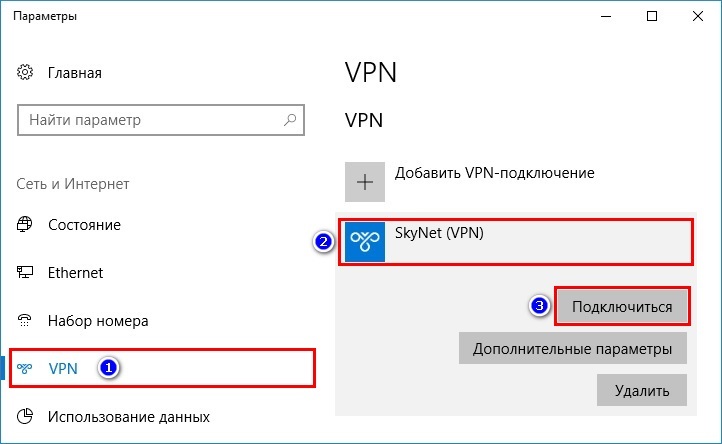Click Удалить to remove the VPN
The width and height of the screenshot is (722, 444).
pyautogui.click(x=642, y=390)
